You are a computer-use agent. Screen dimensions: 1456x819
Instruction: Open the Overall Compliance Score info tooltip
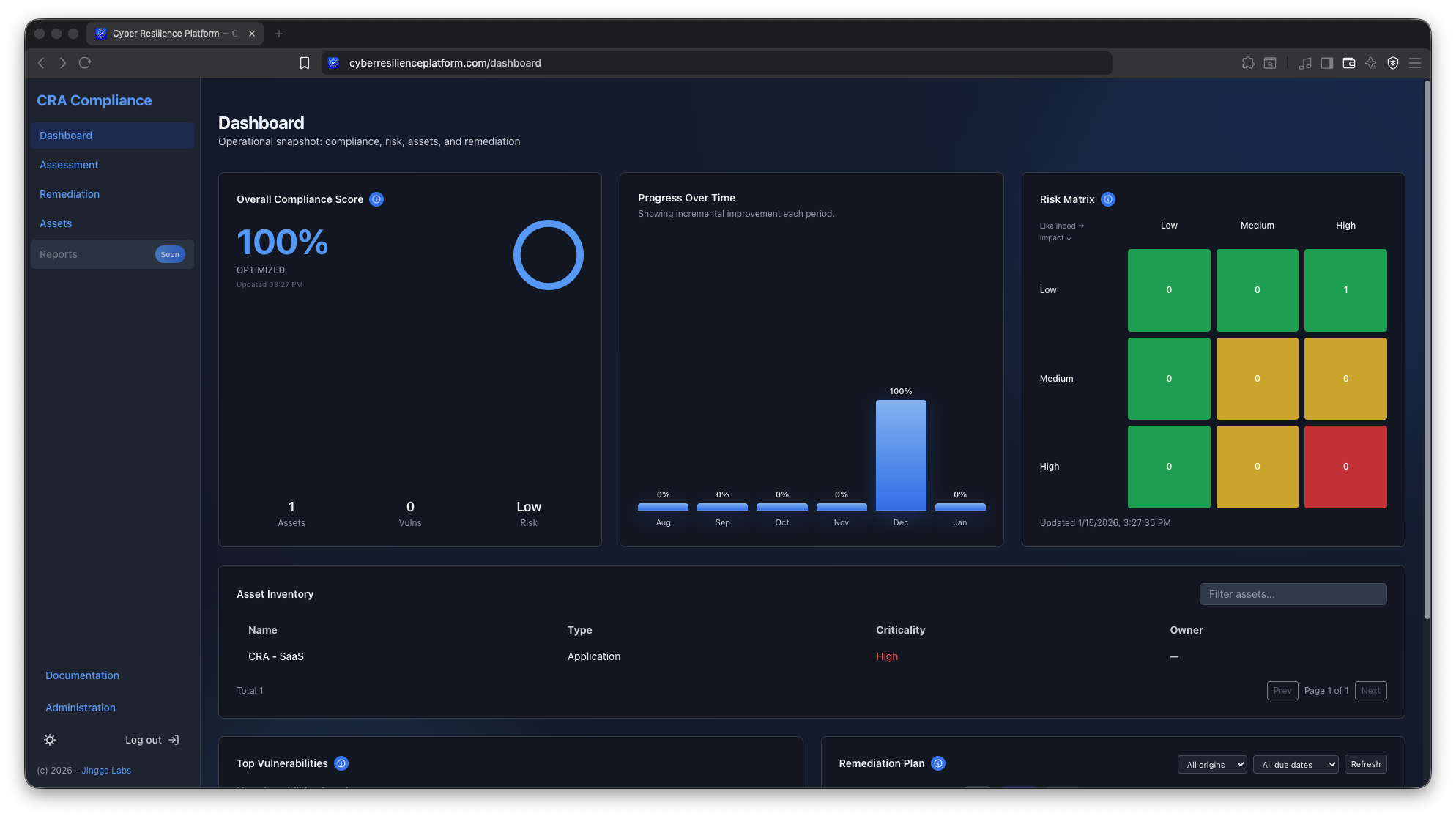pyautogui.click(x=376, y=199)
